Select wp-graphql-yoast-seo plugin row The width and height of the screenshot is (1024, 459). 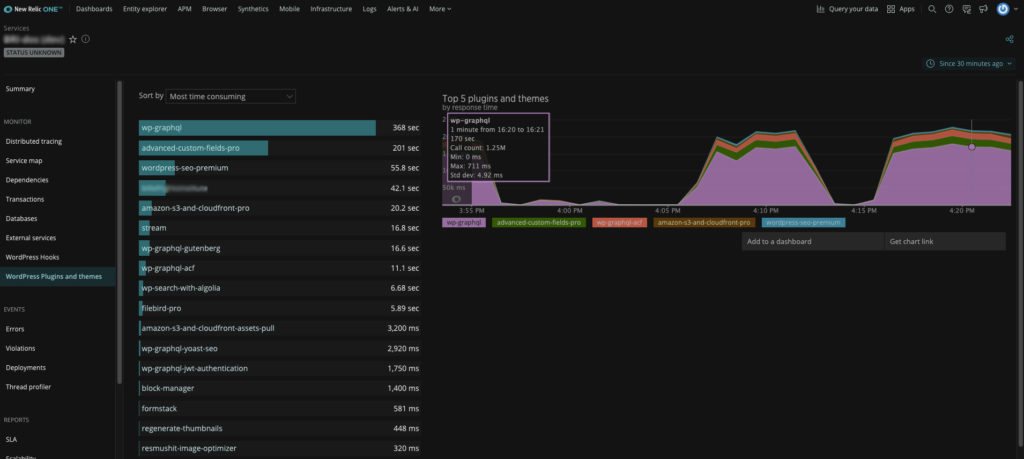click(x=280, y=349)
